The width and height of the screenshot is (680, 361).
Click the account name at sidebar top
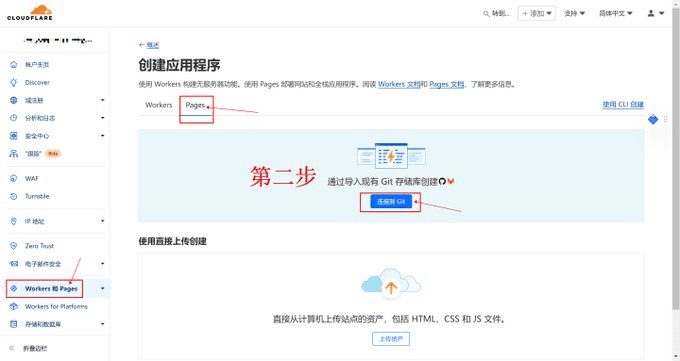pyautogui.click(x=58, y=40)
